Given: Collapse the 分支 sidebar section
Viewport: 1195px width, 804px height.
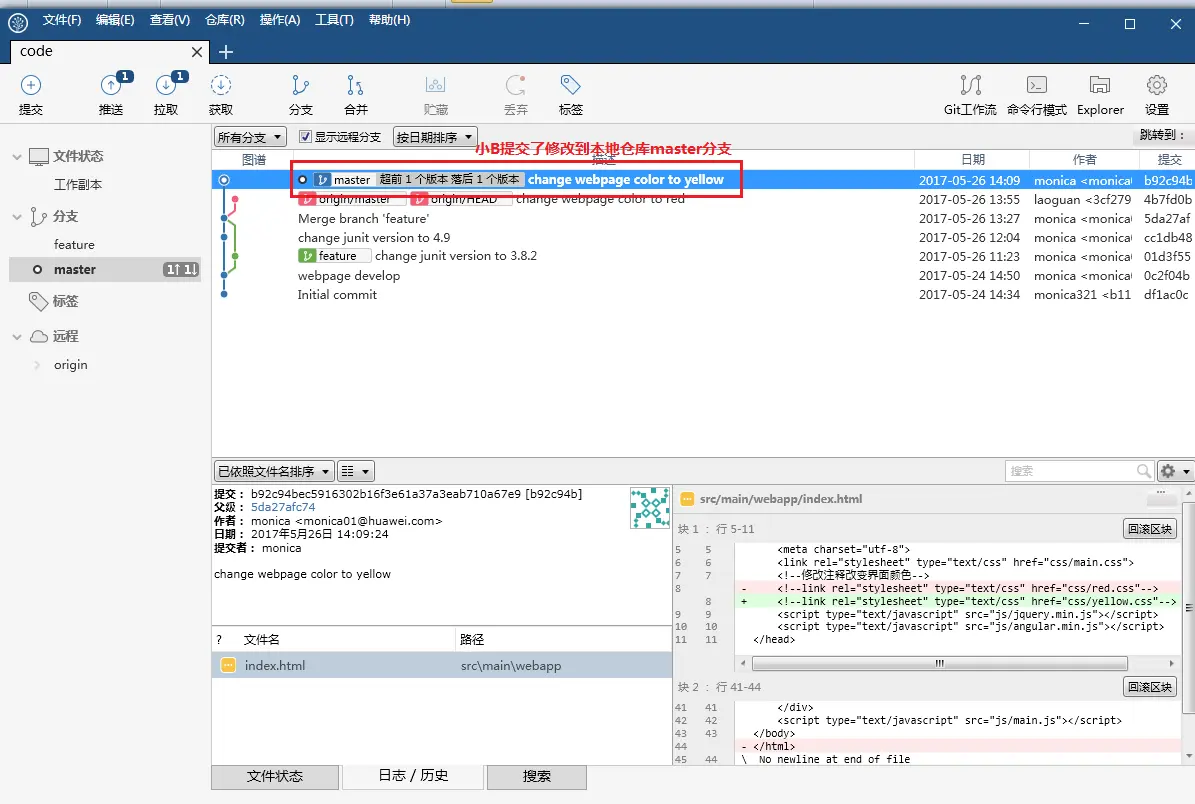Looking at the screenshot, I should tap(17, 216).
